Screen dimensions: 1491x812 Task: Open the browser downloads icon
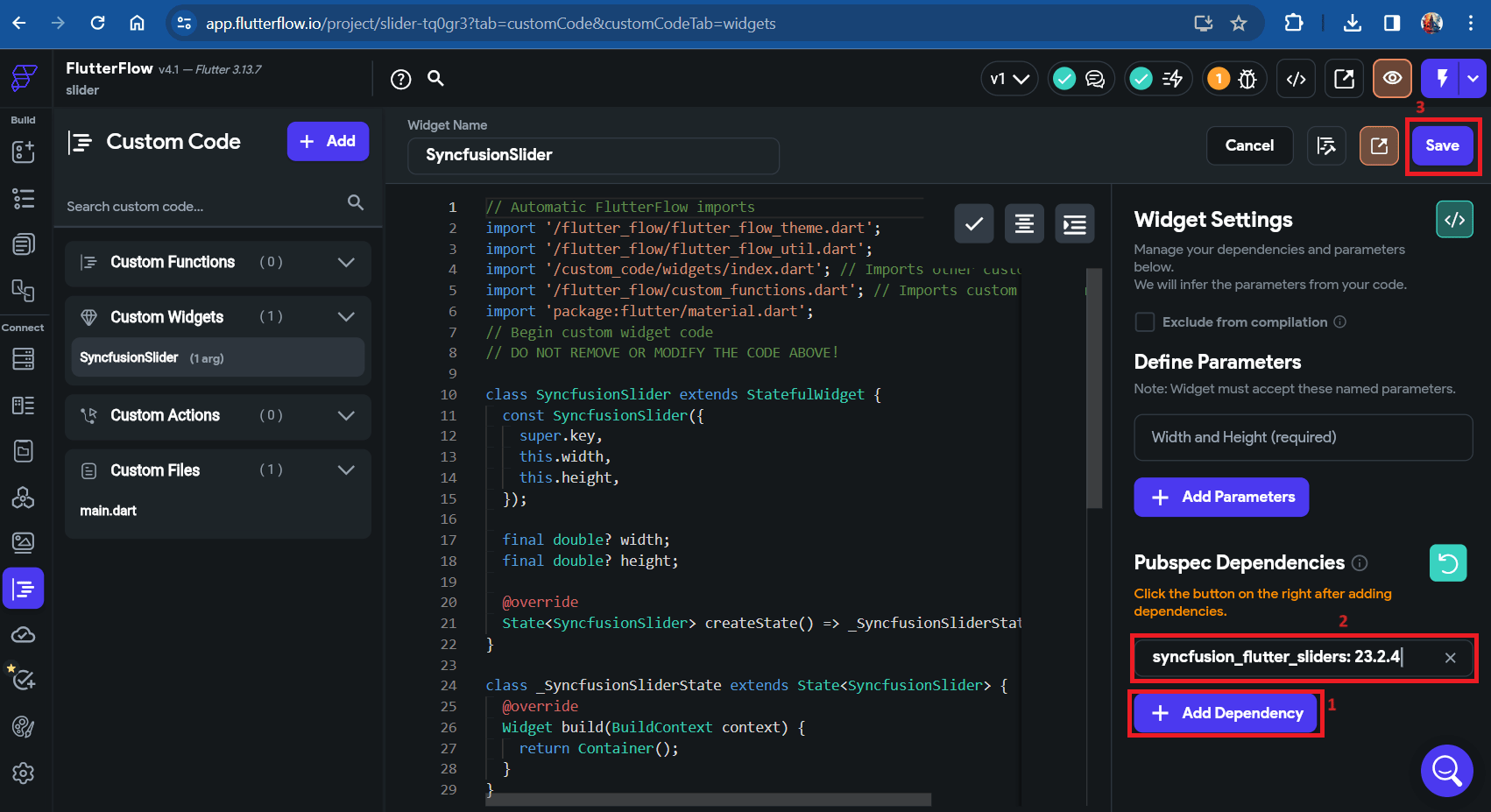coord(1353,24)
